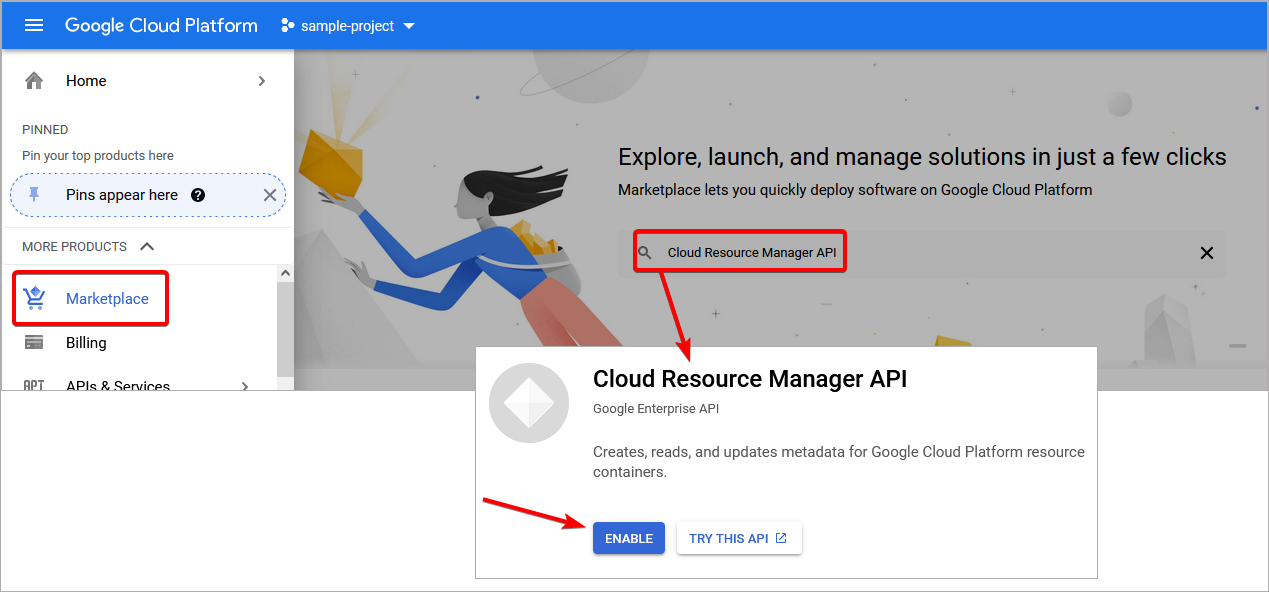Clear the search field with the X
This screenshot has width=1269, height=592.
point(1207,253)
